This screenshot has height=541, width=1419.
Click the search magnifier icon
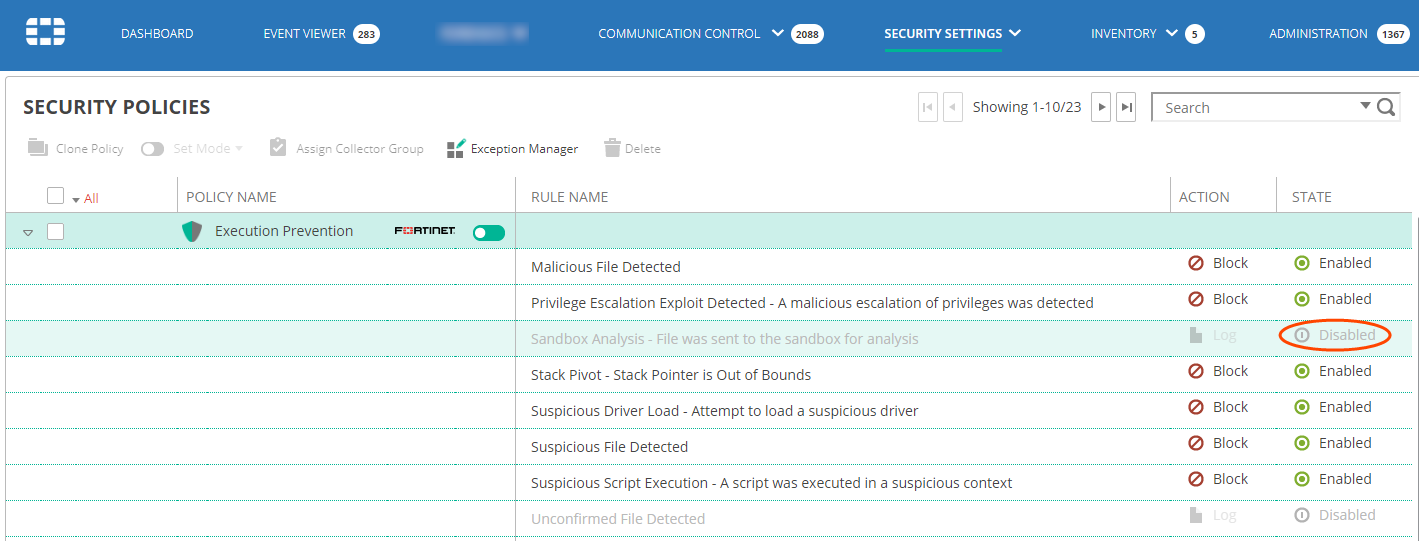1387,107
